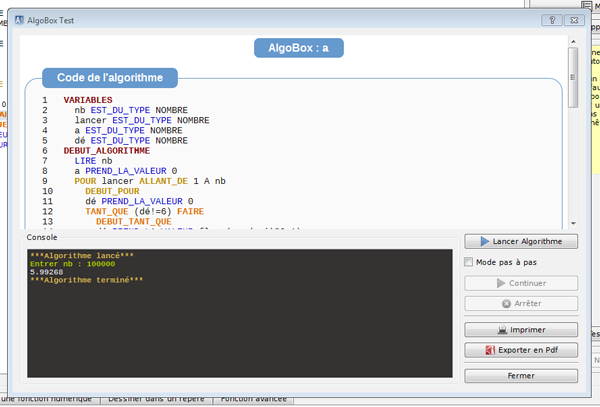This screenshot has height=407, width=600.
Task: Click the line 'dé EST_DU_TYPE NOMBRE'
Action: click(131, 140)
